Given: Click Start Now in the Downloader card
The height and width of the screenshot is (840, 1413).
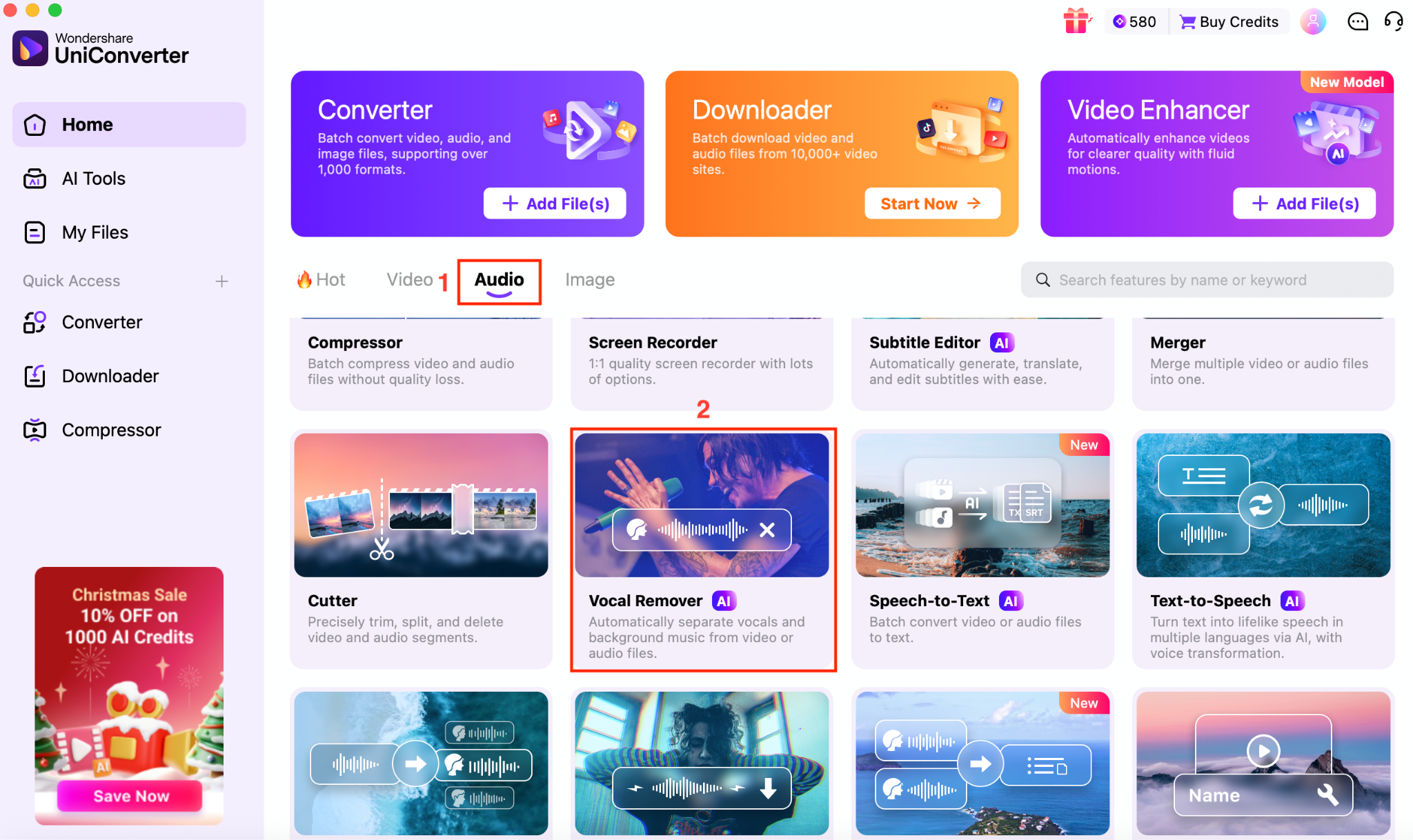Looking at the screenshot, I should coord(932,203).
